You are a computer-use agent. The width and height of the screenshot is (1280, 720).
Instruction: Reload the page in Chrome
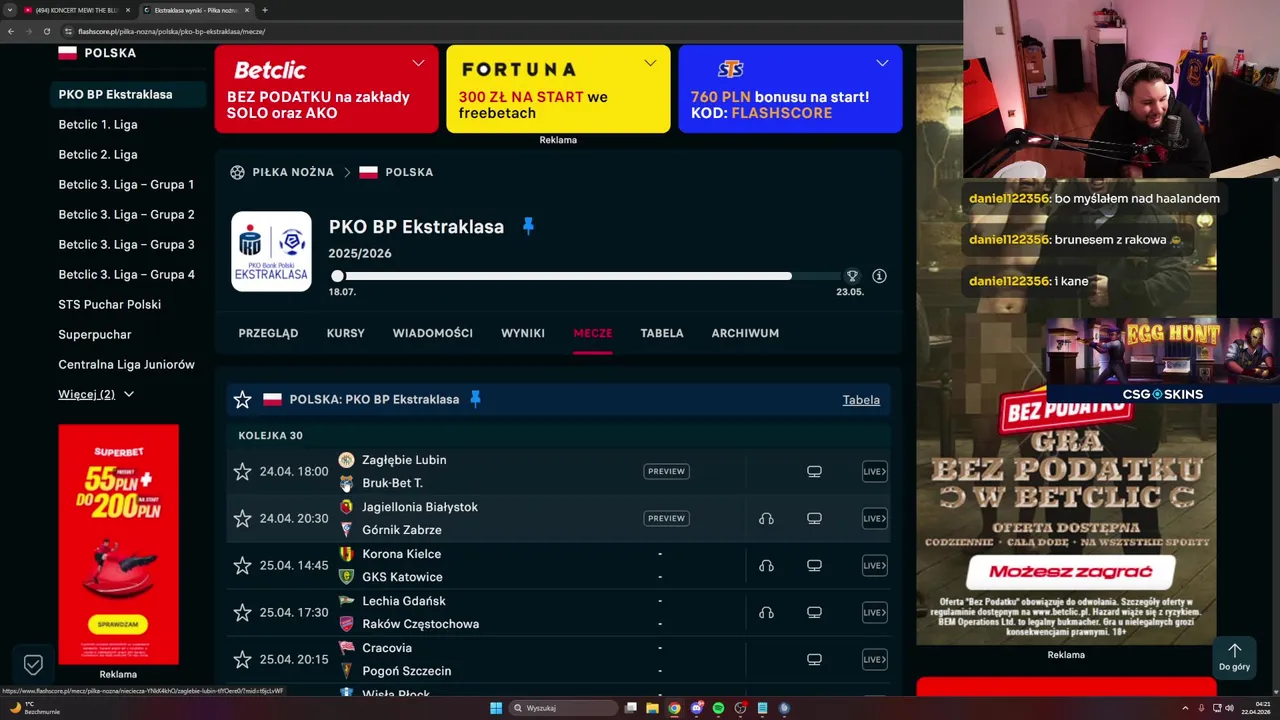pyautogui.click(x=46, y=31)
